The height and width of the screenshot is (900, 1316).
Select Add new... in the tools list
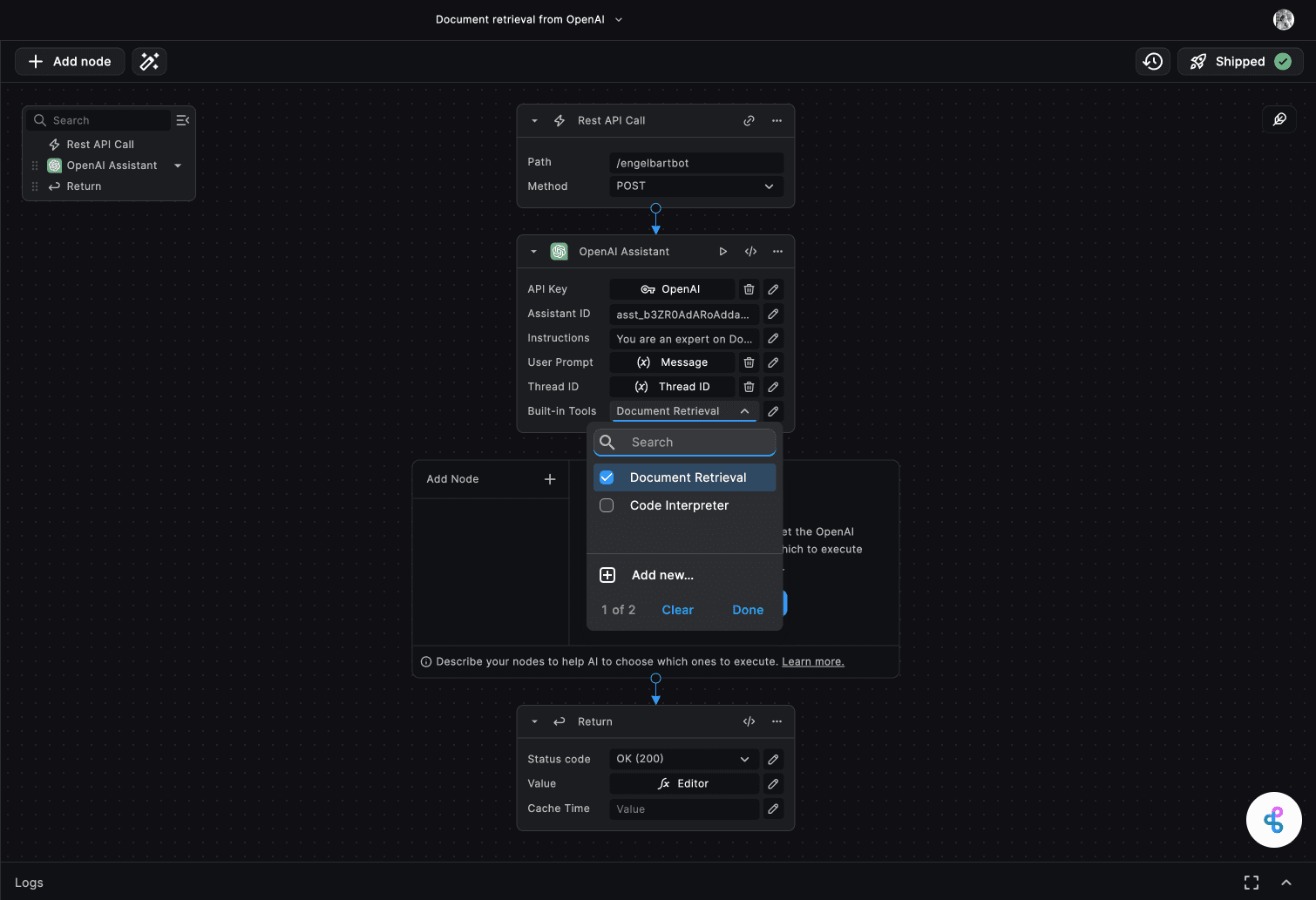662,574
